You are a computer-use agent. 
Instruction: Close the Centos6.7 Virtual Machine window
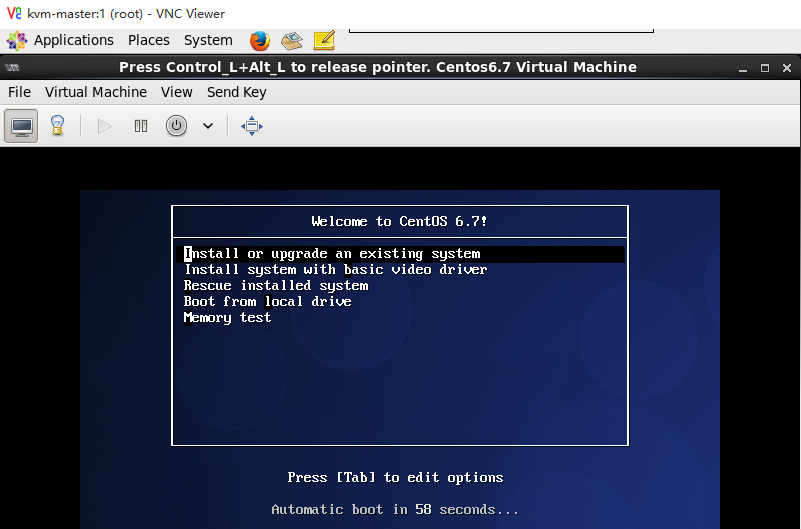[787, 68]
